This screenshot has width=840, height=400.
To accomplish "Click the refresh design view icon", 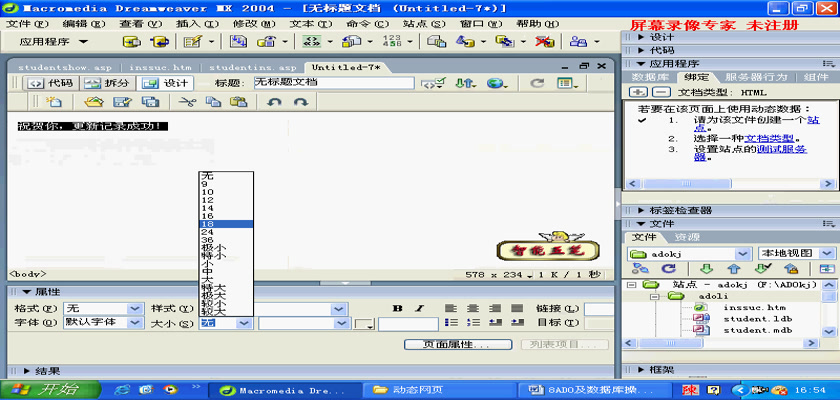I will click(537, 83).
